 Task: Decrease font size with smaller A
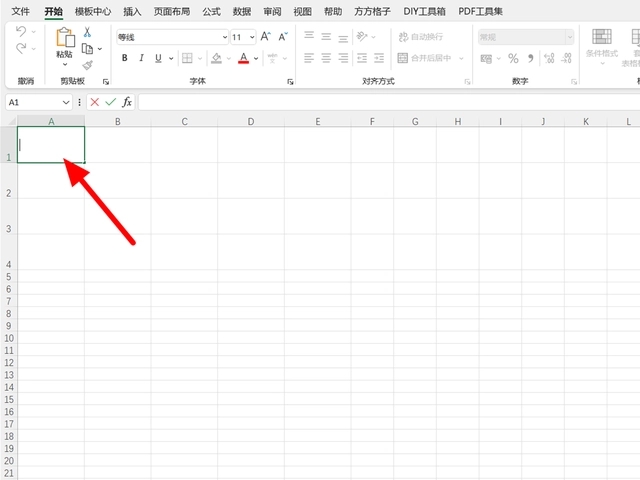(x=283, y=37)
